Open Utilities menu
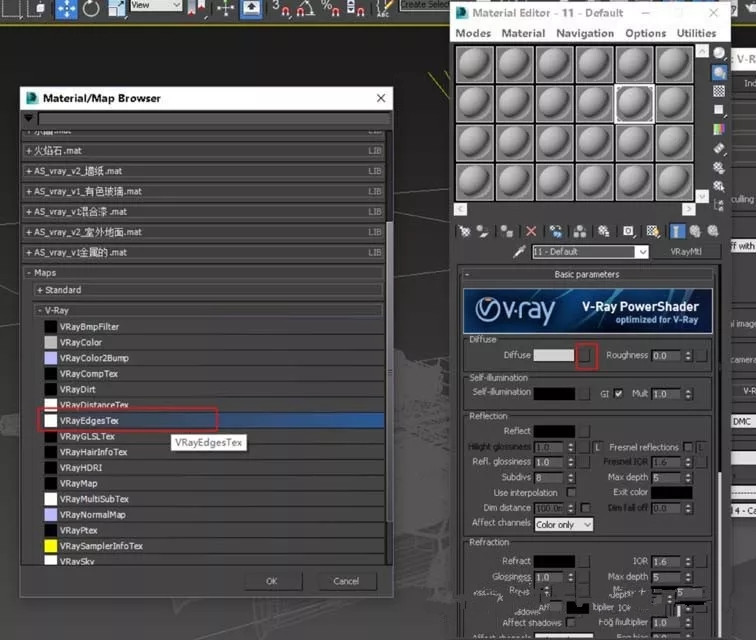The image size is (756, 640). (696, 33)
